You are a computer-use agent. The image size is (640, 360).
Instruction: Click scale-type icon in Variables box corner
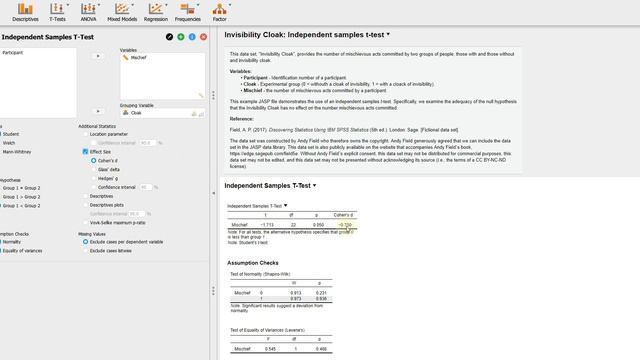click(x=200, y=95)
